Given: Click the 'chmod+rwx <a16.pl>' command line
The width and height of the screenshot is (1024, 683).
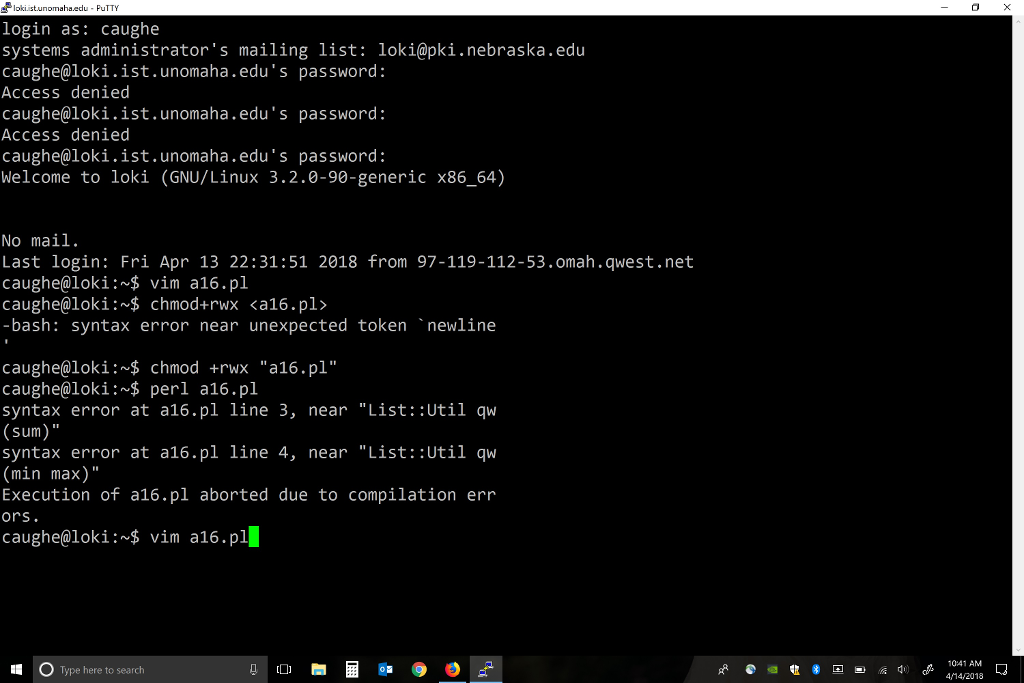Looking at the screenshot, I should (x=164, y=304).
